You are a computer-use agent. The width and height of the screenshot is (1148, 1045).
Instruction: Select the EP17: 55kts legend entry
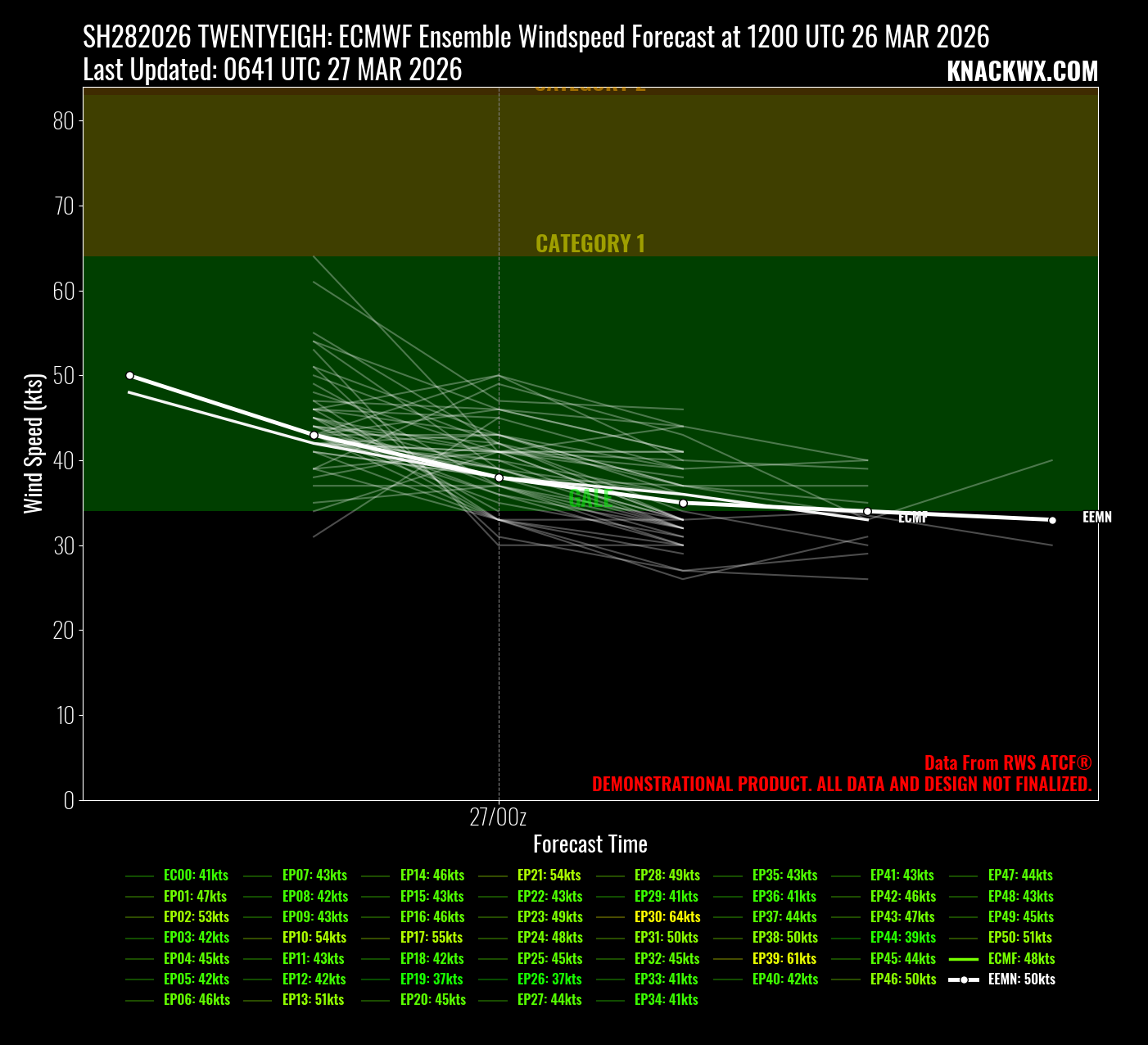[431, 937]
